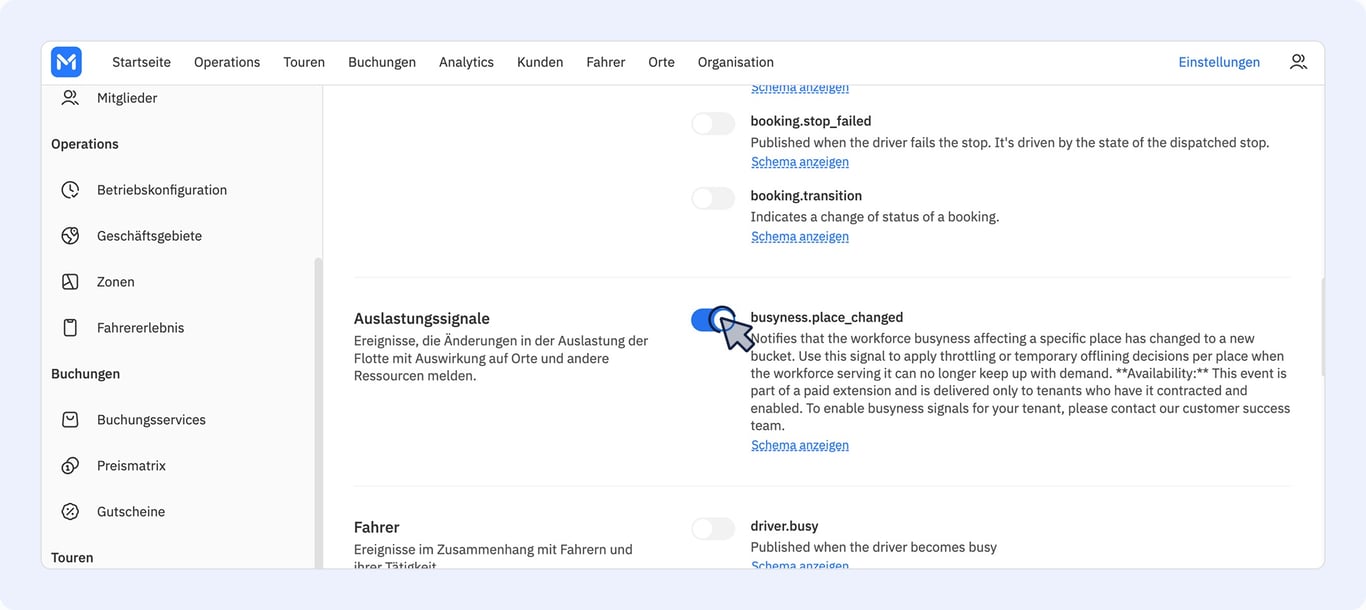The image size is (1366, 610).
Task: Enable the driver.busy toggle
Action: [x=713, y=529]
